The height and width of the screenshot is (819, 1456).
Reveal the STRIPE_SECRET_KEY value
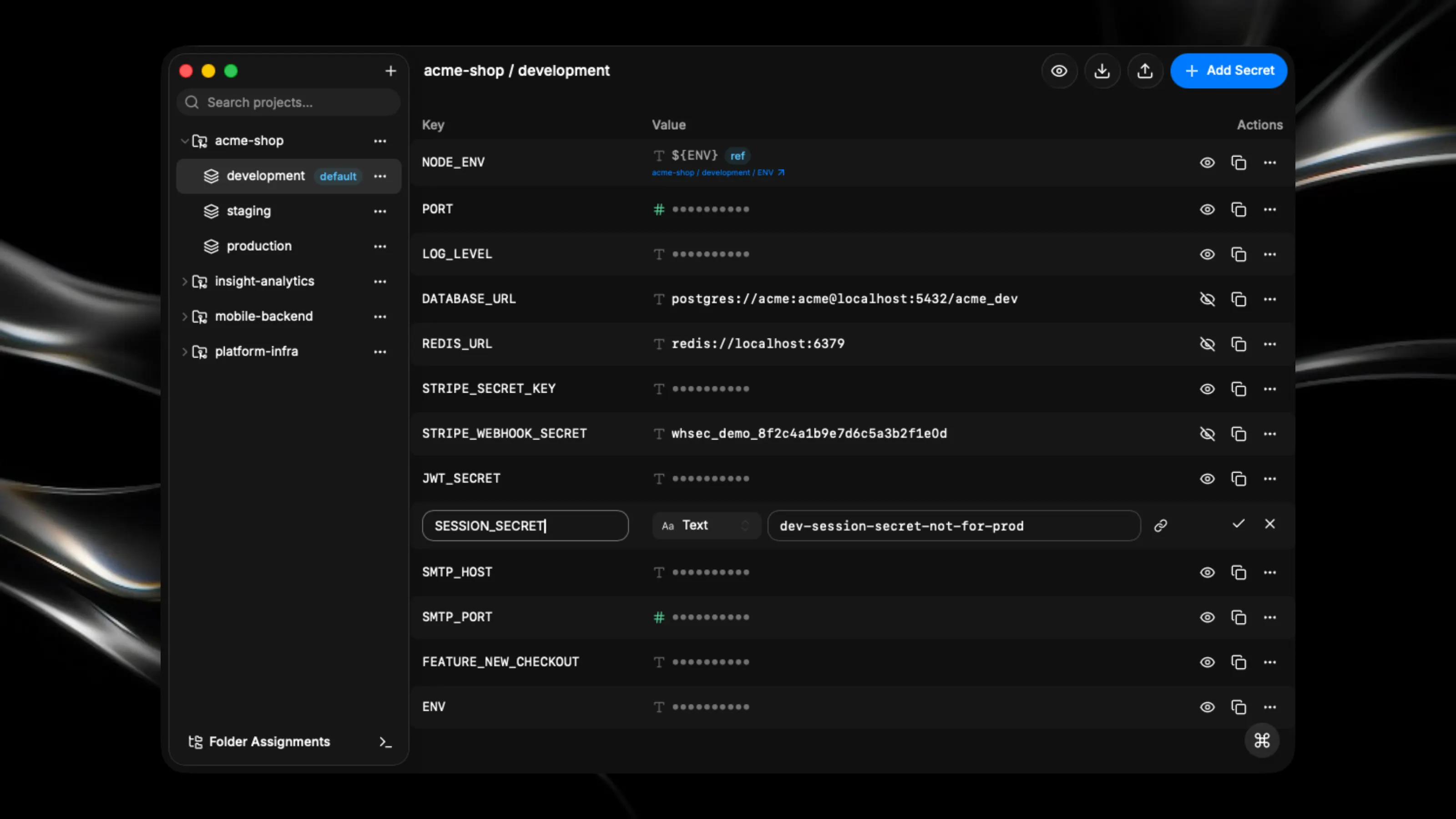tap(1207, 389)
